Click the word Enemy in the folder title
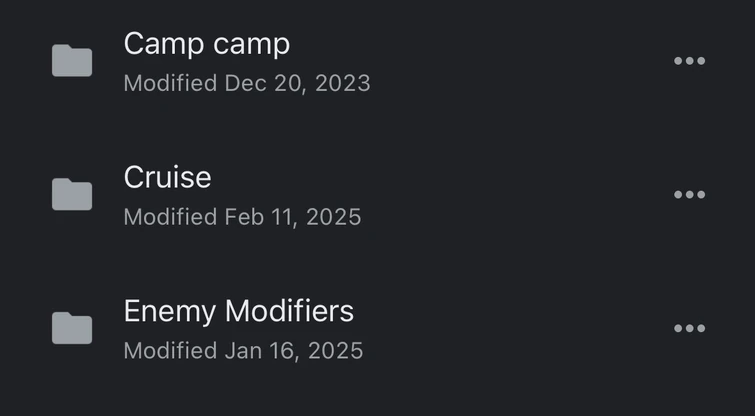 click(x=169, y=312)
